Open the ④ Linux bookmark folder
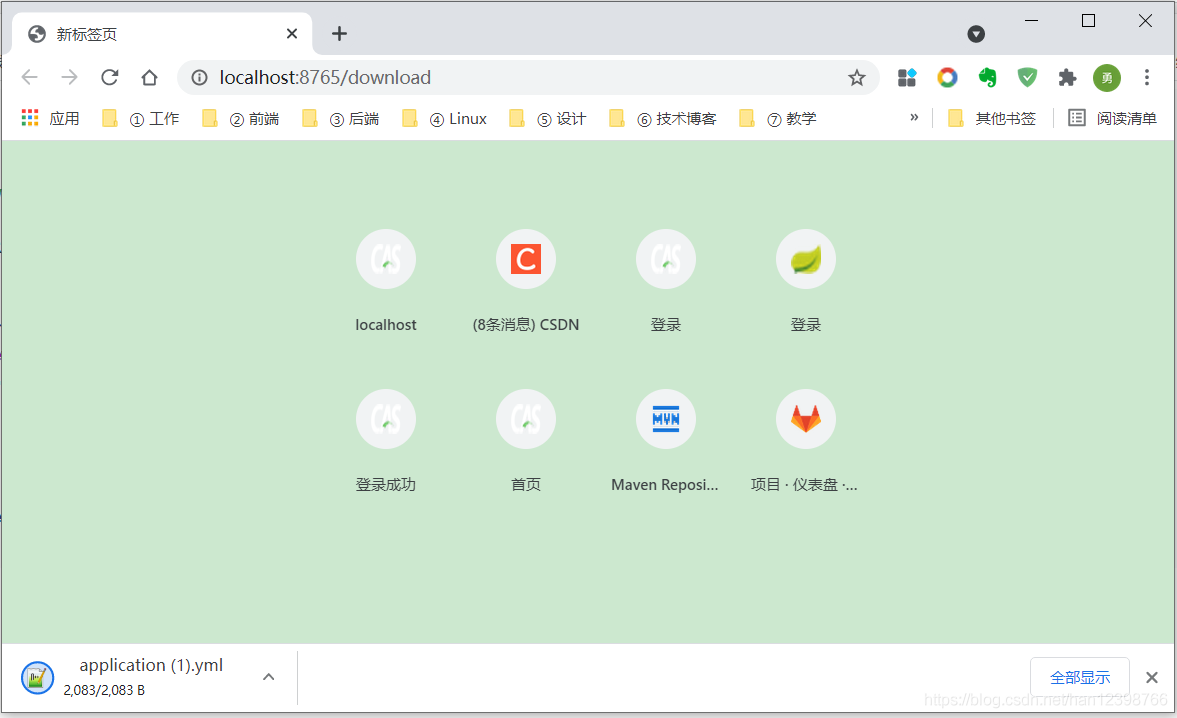Screen dimensions: 1177x718 tap(444, 119)
